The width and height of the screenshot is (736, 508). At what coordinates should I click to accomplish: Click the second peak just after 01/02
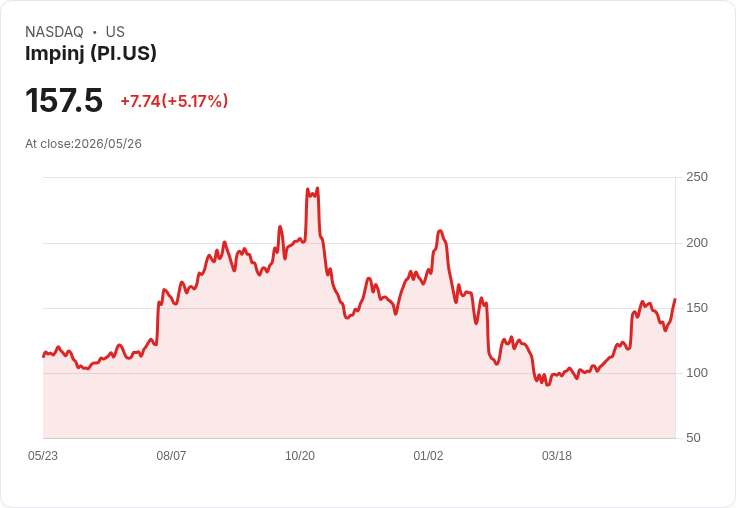point(440,231)
